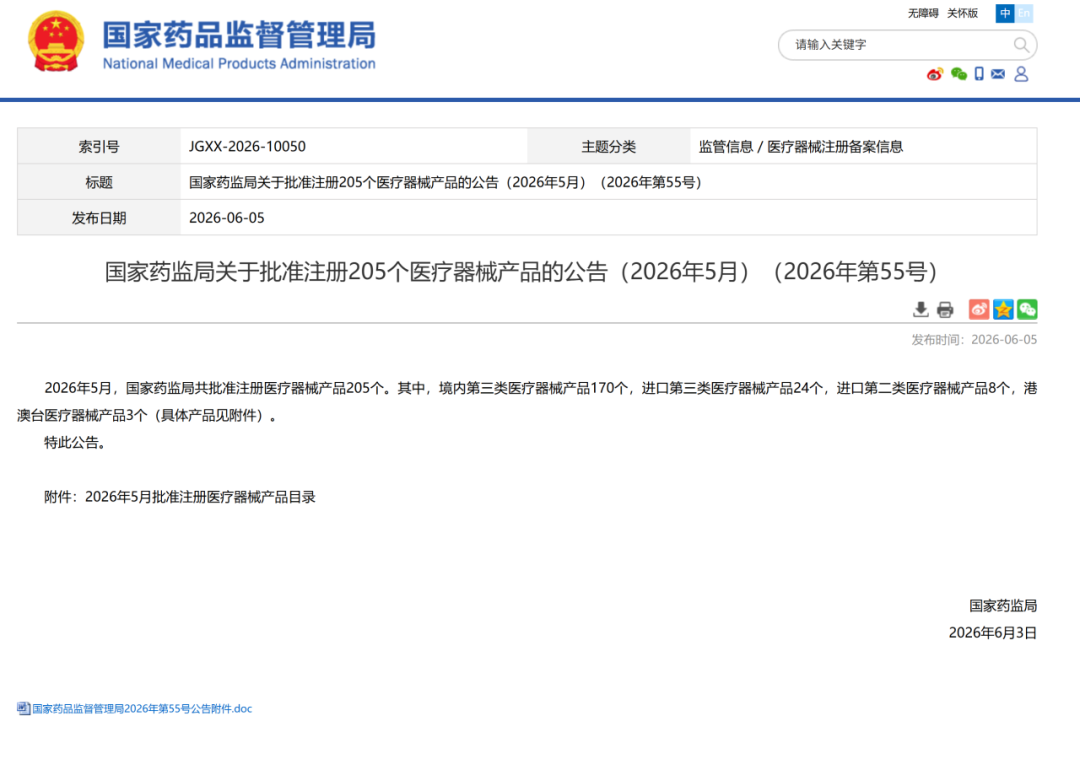Screen dimensions: 1080x759
Task: Click 监管信息 / 医疗器械注册备案信息 category
Action: click(x=800, y=147)
